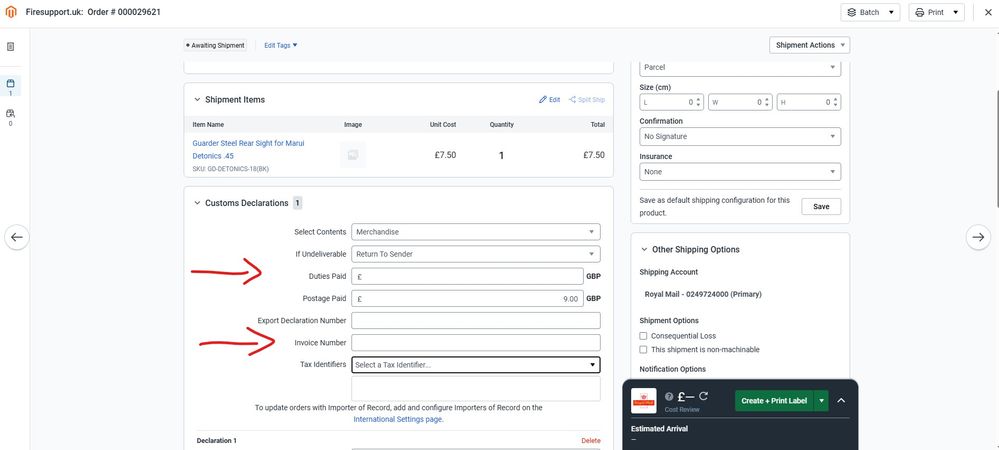Click Edit in Shipment Items
999x450 pixels.
550,100
